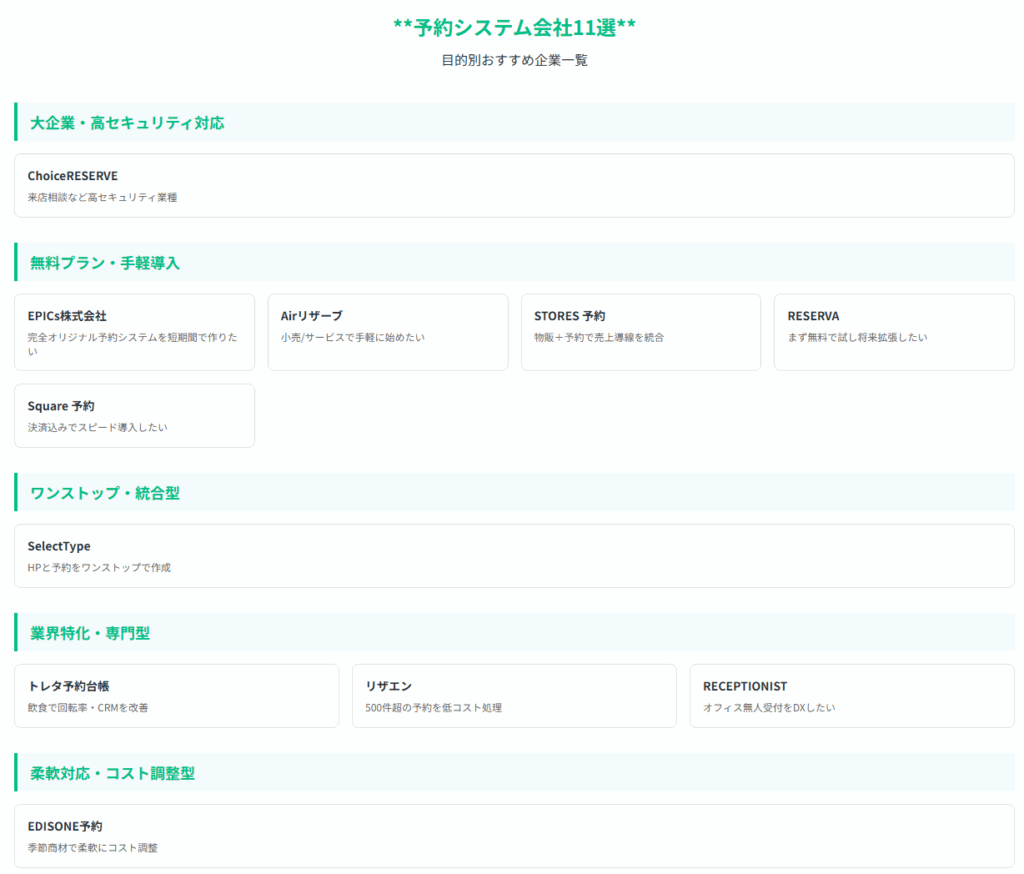Open the EPICs株式会社 card
Screen dimensions: 1024x874
(135, 332)
